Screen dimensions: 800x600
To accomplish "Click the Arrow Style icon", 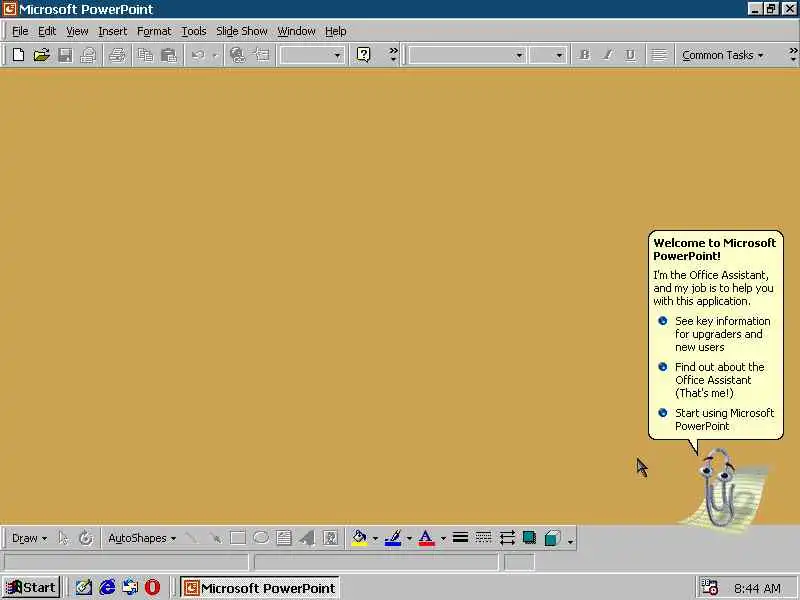I will 507,538.
